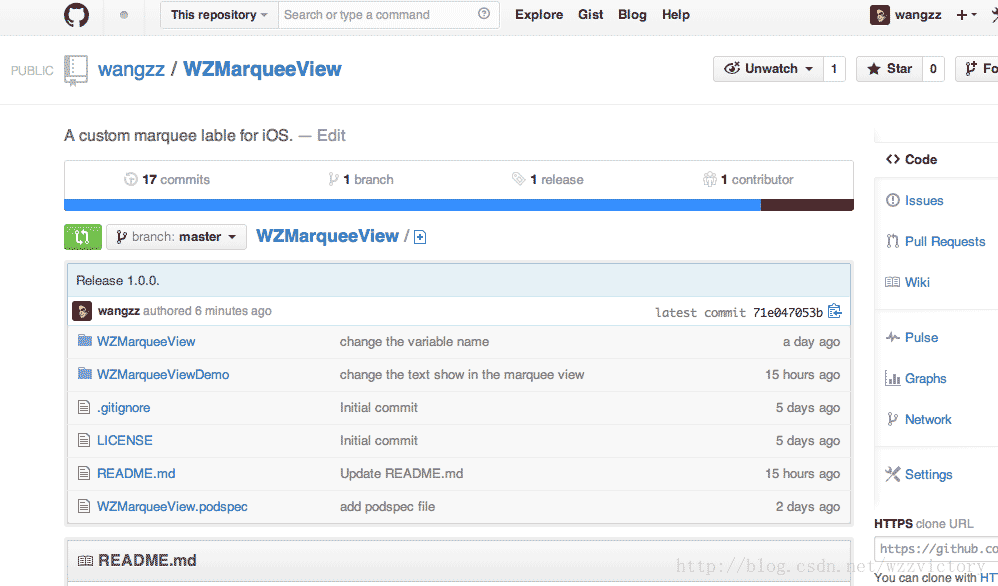The width and height of the screenshot is (998, 586).
Task: Open the wangzz username in header
Action: coord(918,15)
